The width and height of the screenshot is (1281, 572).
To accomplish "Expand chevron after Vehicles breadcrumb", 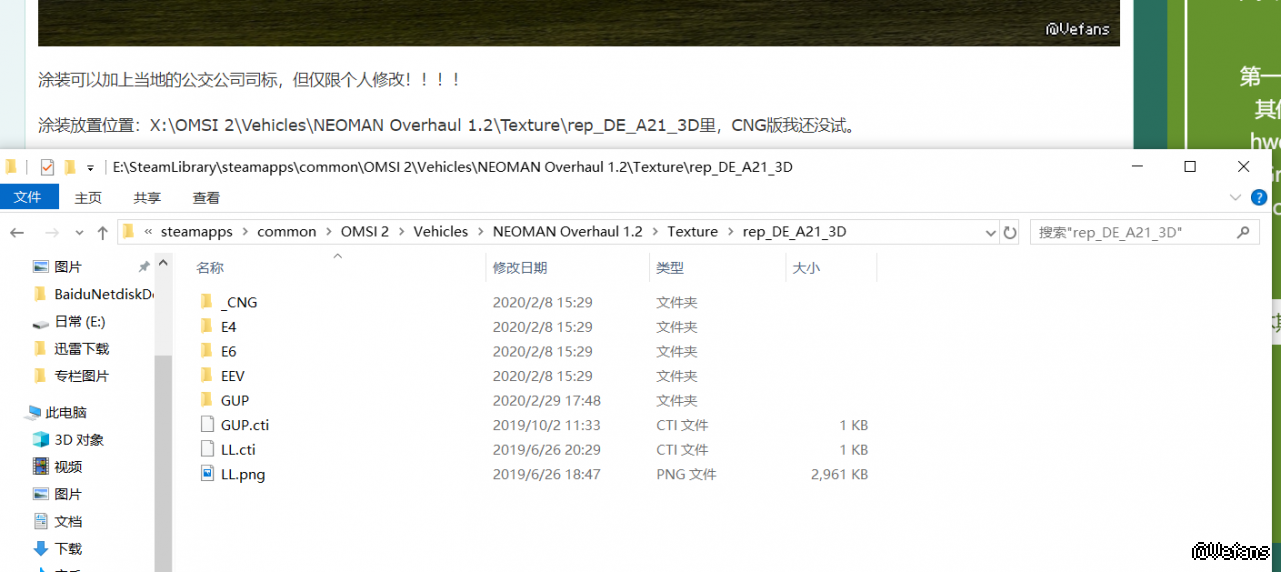I will (480, 232).
